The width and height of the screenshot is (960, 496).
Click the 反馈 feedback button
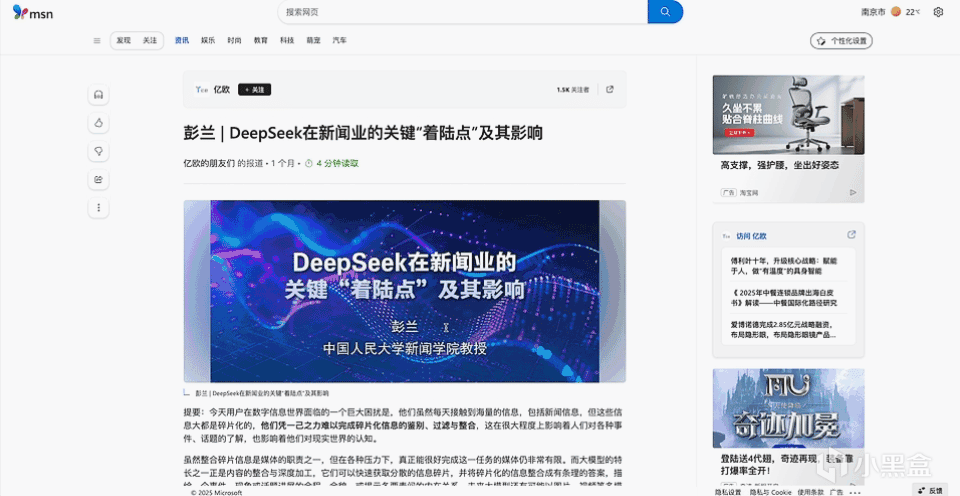tap(931, 490)
